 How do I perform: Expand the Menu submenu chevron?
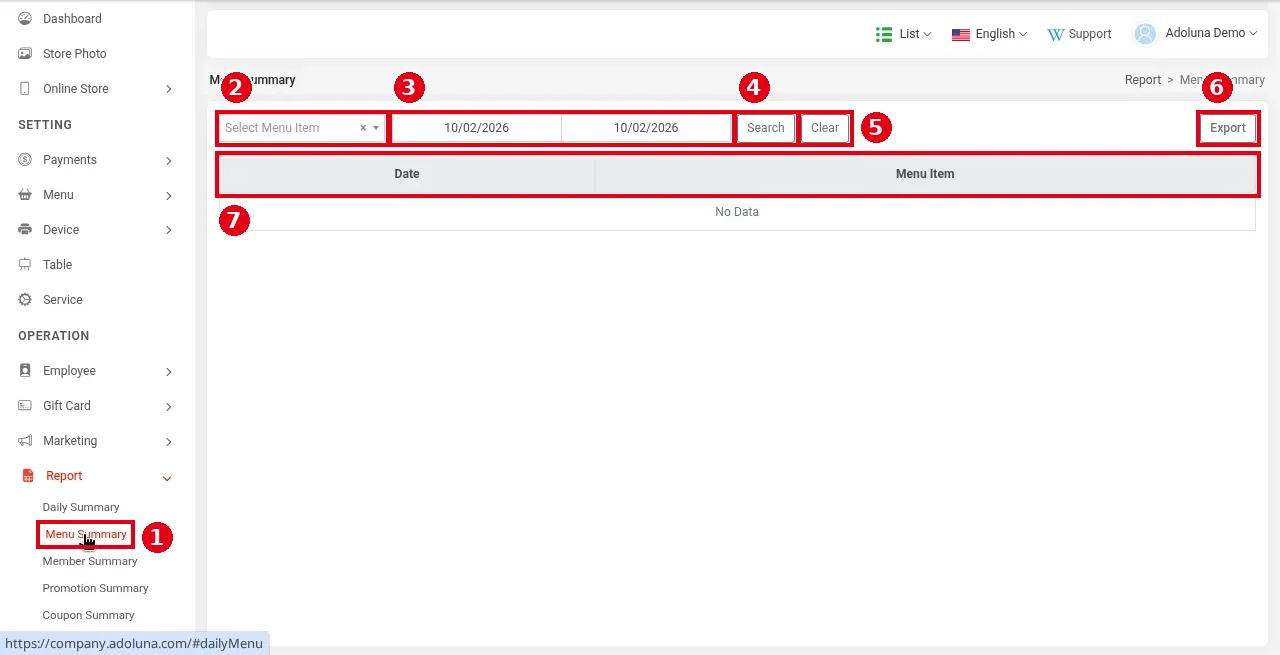[x=168, y=195]
